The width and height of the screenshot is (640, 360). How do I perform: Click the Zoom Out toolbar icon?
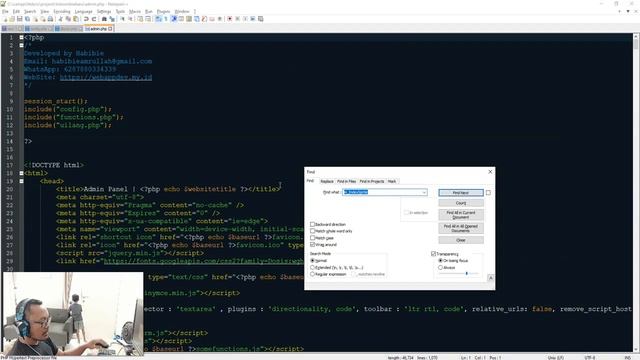coord(131,19)
